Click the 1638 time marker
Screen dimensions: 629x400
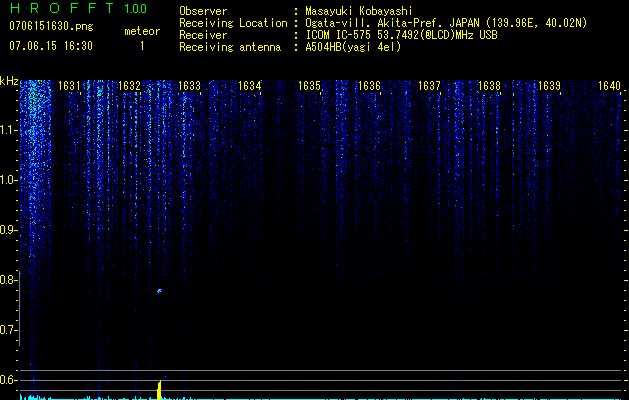(489, 86)
